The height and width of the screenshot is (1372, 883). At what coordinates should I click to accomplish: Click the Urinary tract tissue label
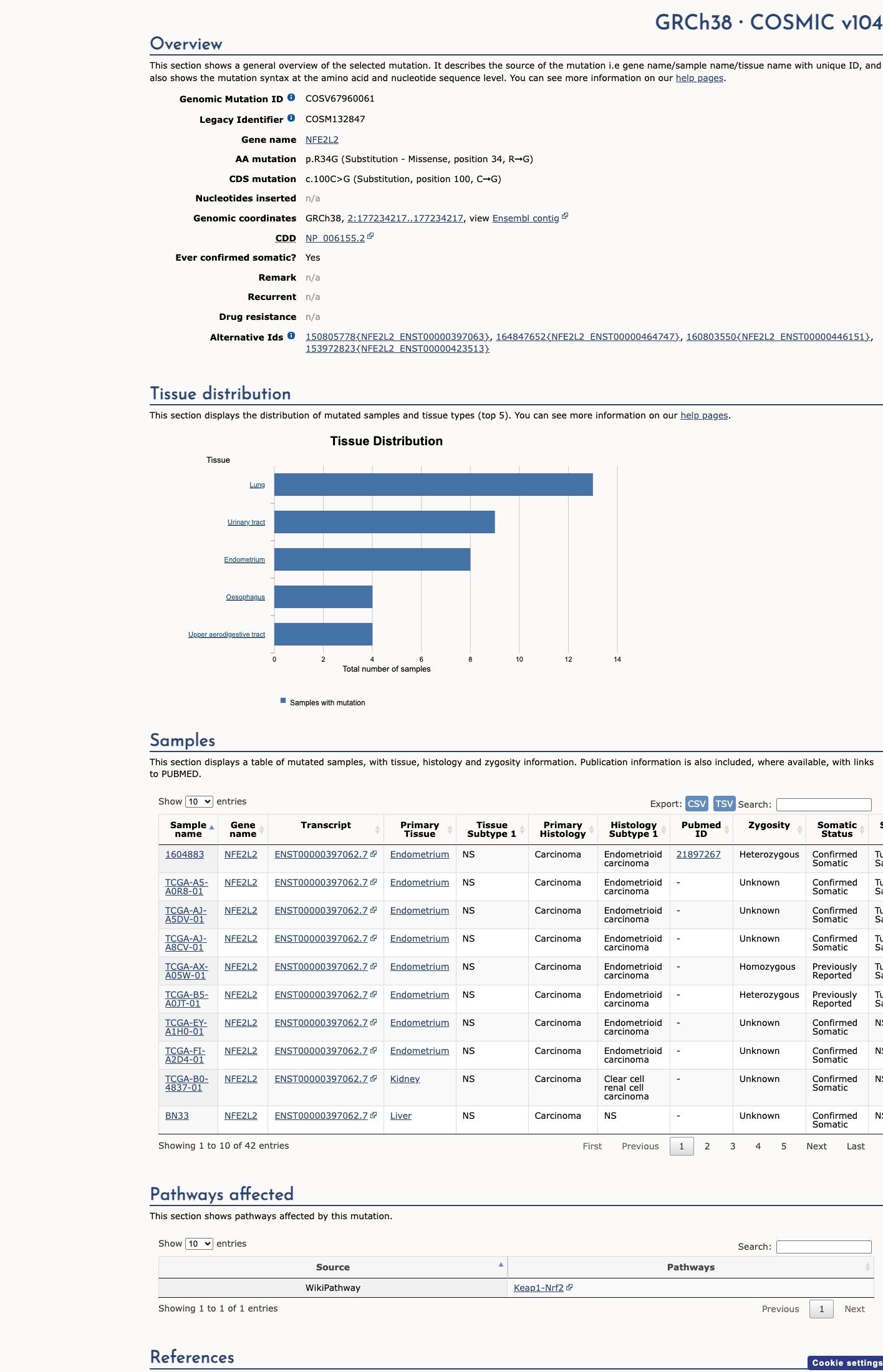click(246, 522)
